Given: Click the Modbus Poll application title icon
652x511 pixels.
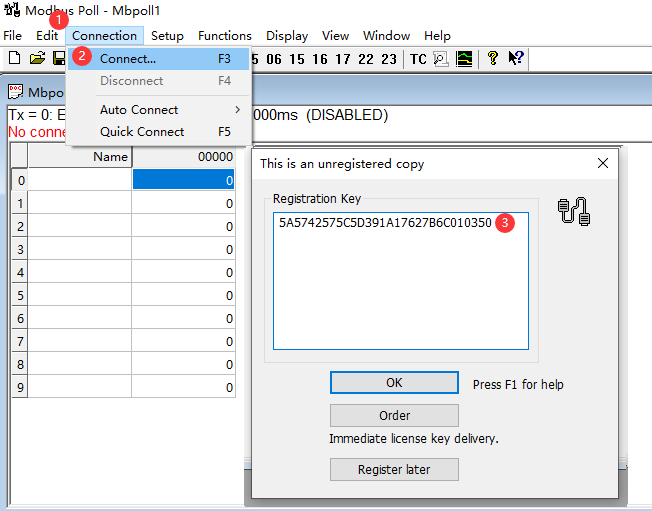Looking at the screenshot, I should tap(12, 10).
